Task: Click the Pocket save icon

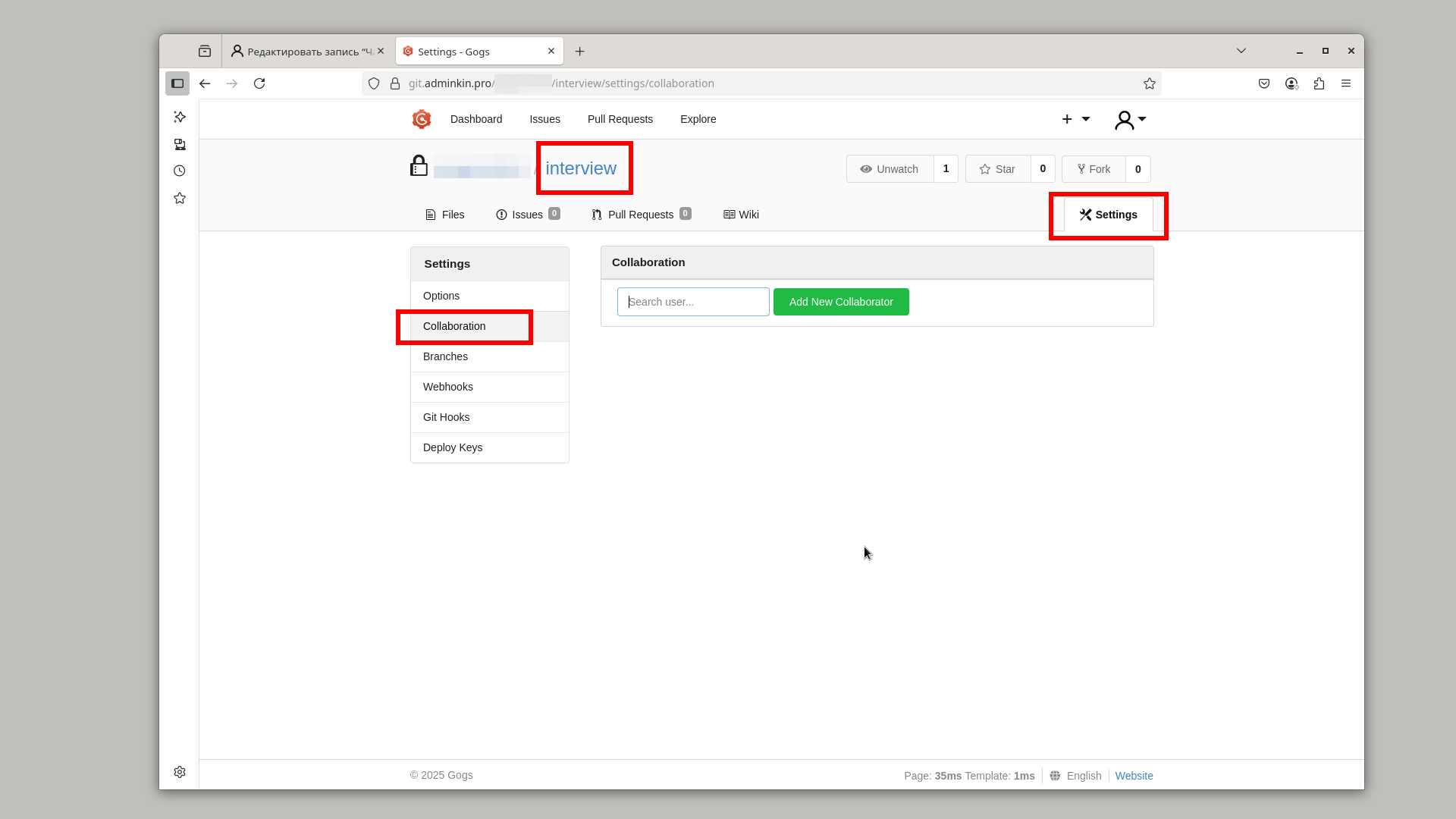Action: tap(1264, 83)
